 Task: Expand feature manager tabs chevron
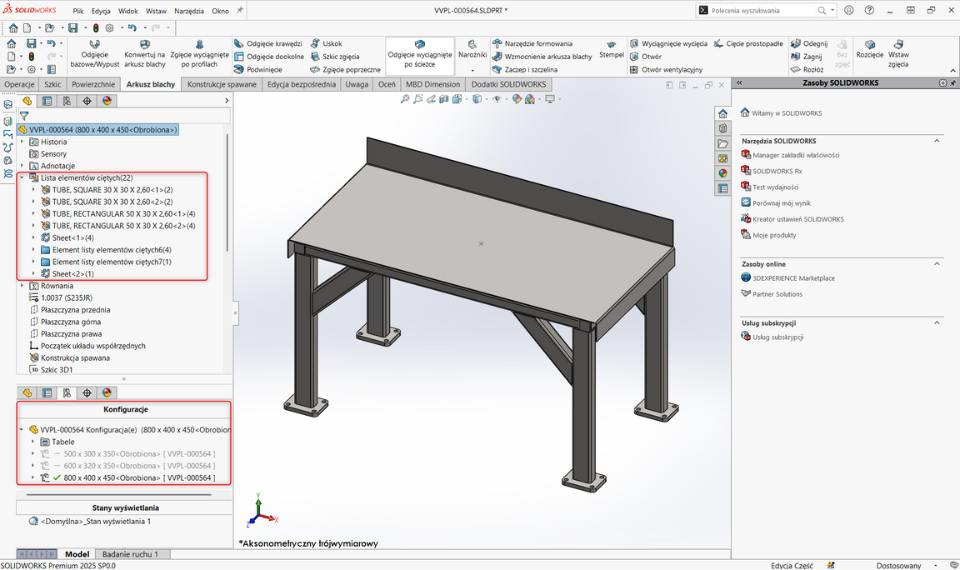pyautogui.click(x=227, y=100)
